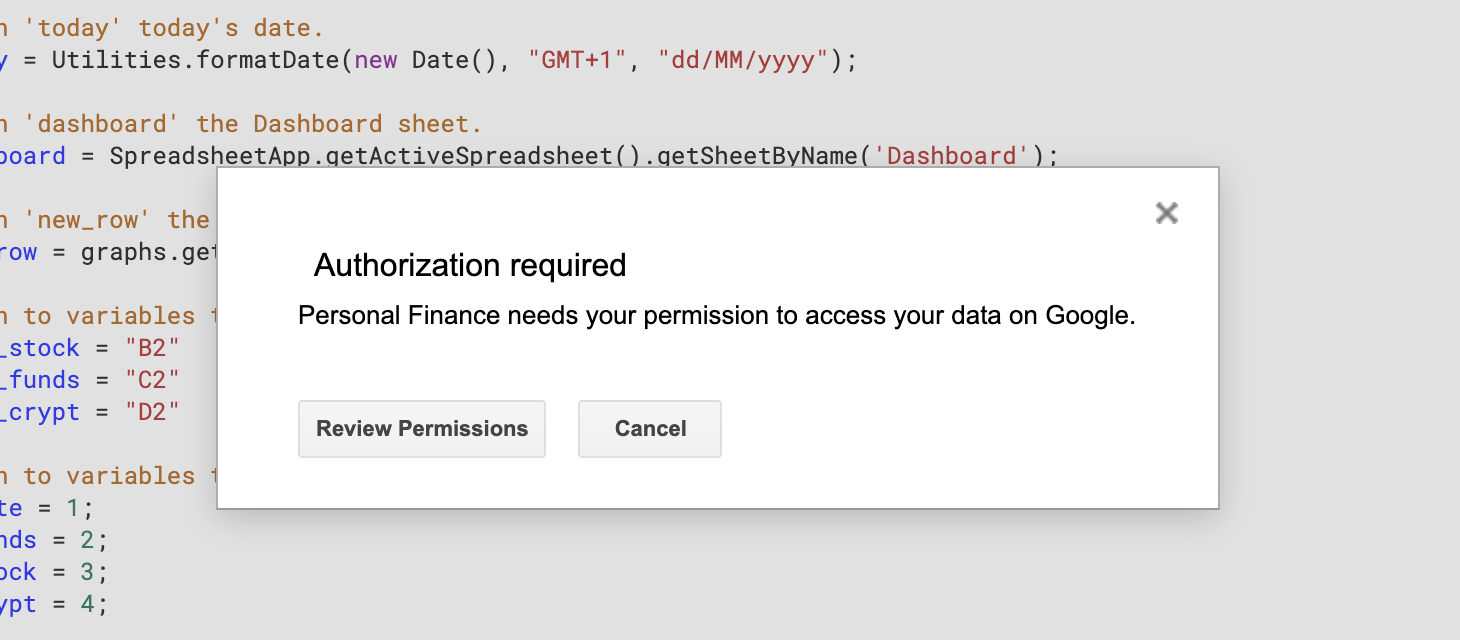Click the "B2" string value
This screenshot has width=1460, height=640.
coord(152,348)
